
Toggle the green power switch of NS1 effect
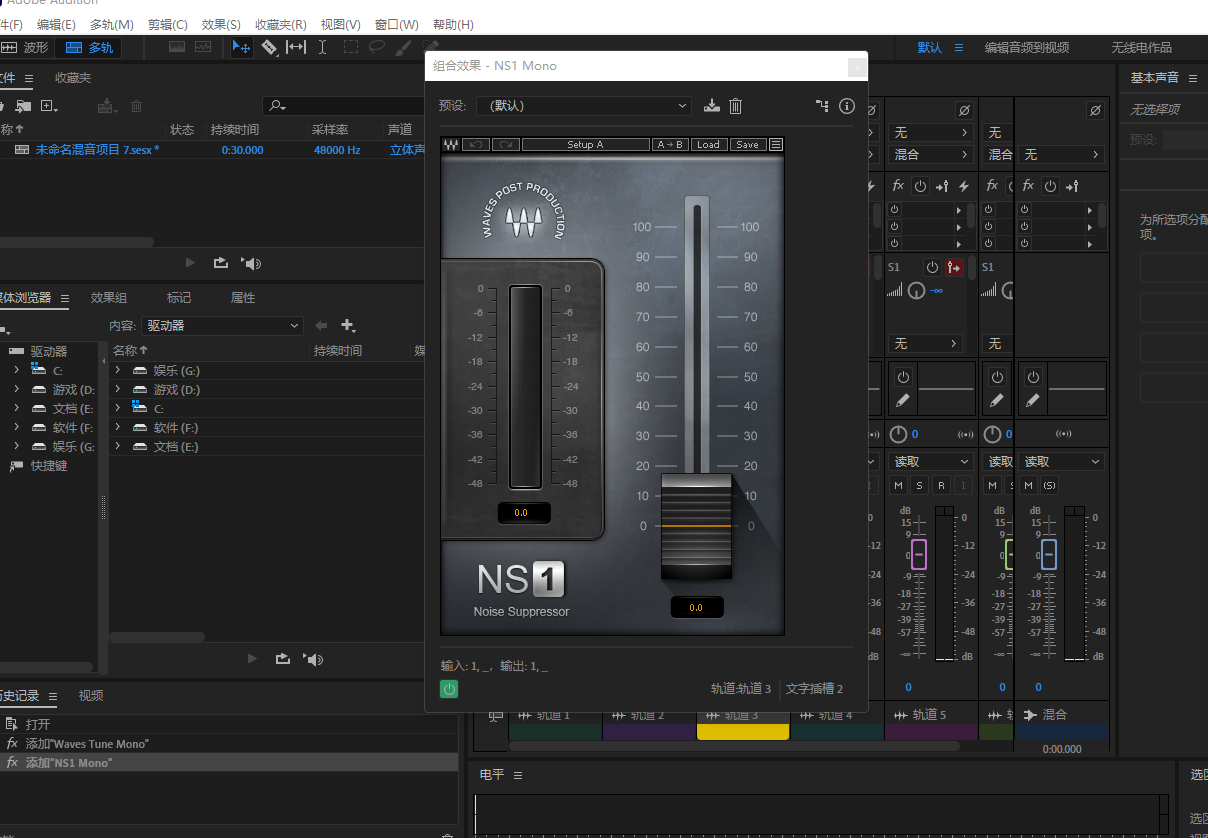(x=448, y=689)
